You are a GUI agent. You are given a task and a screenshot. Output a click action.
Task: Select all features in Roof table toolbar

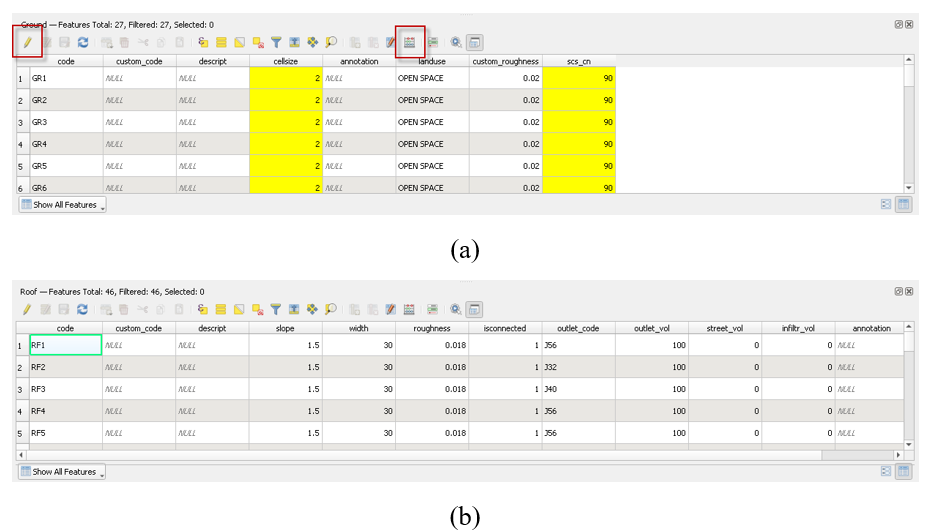point(221,310)
